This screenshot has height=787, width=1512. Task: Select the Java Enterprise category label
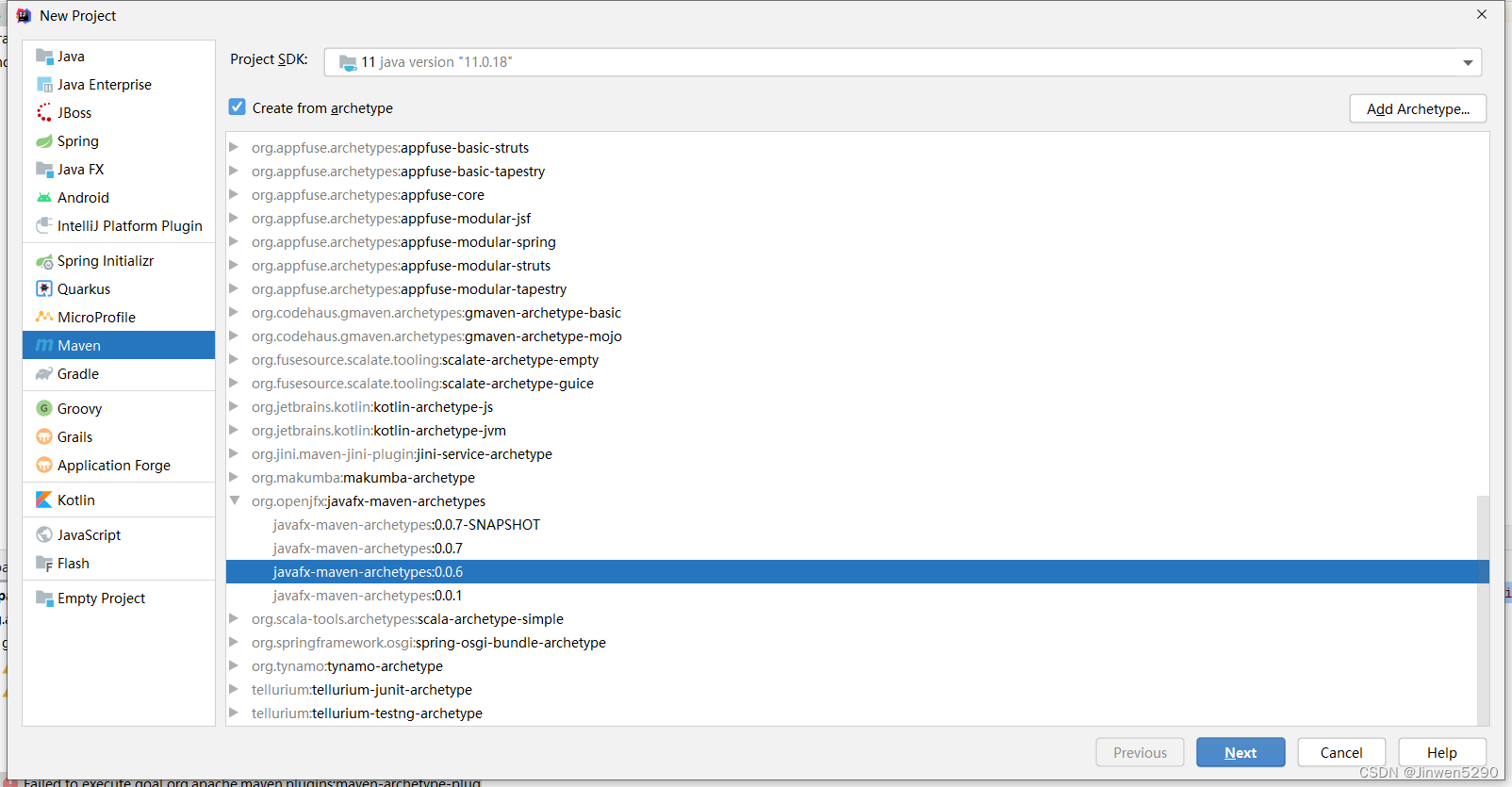pyautogui.click(x=105, y=85)
